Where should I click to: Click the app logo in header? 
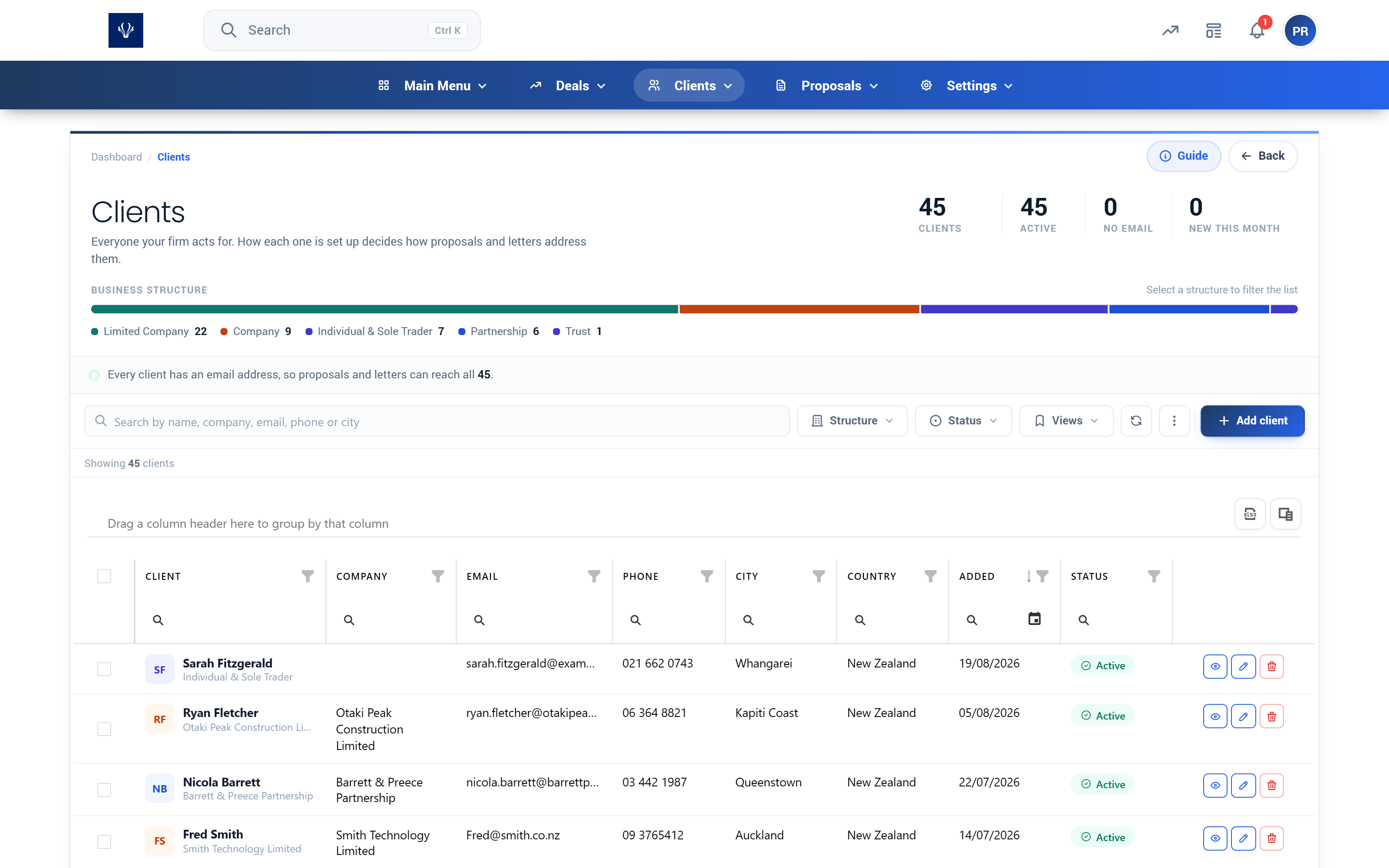pyautogui.click(x=126, y=30)
